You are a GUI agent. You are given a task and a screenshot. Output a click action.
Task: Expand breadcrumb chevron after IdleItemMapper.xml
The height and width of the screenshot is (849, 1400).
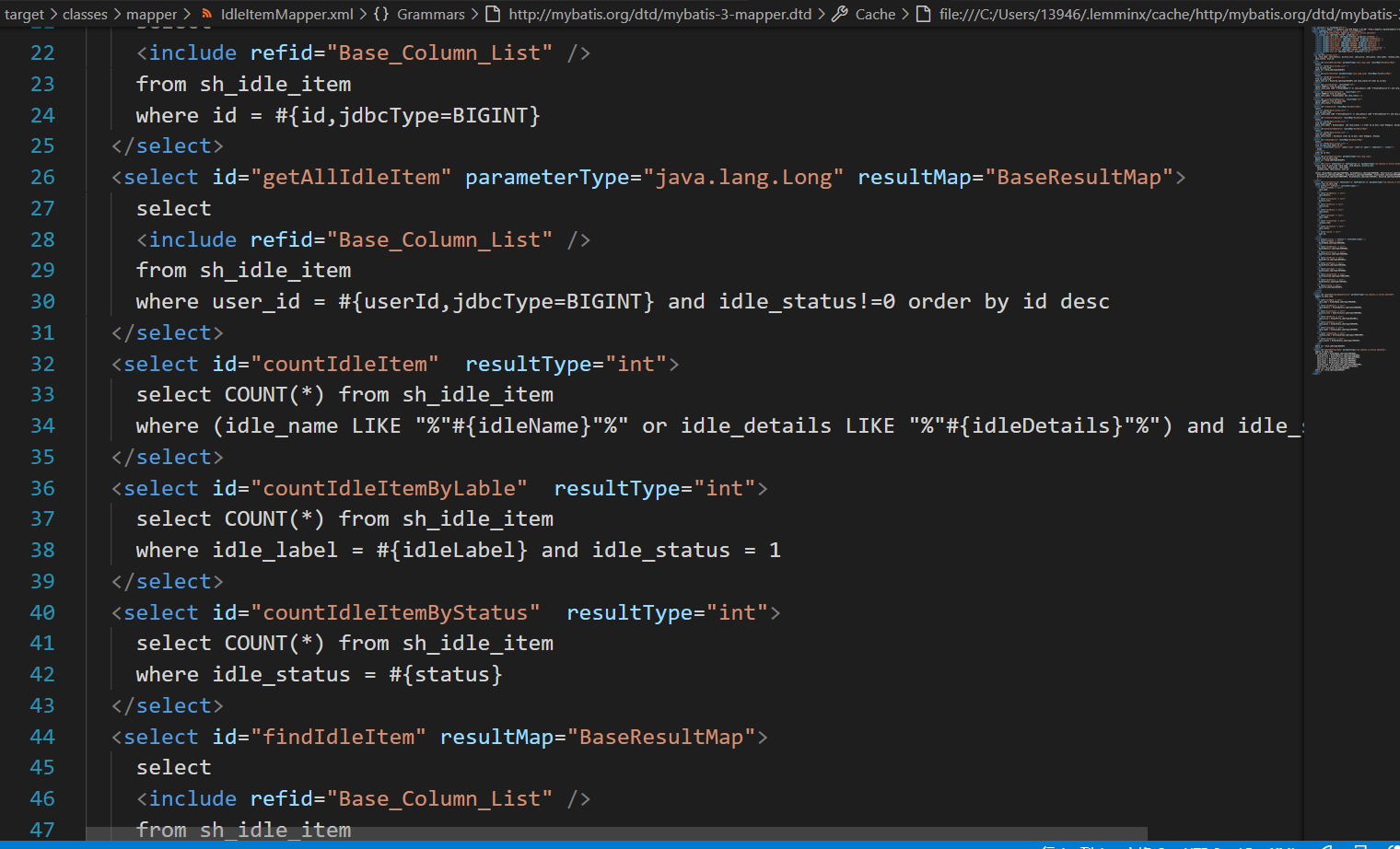click(363, 14)
